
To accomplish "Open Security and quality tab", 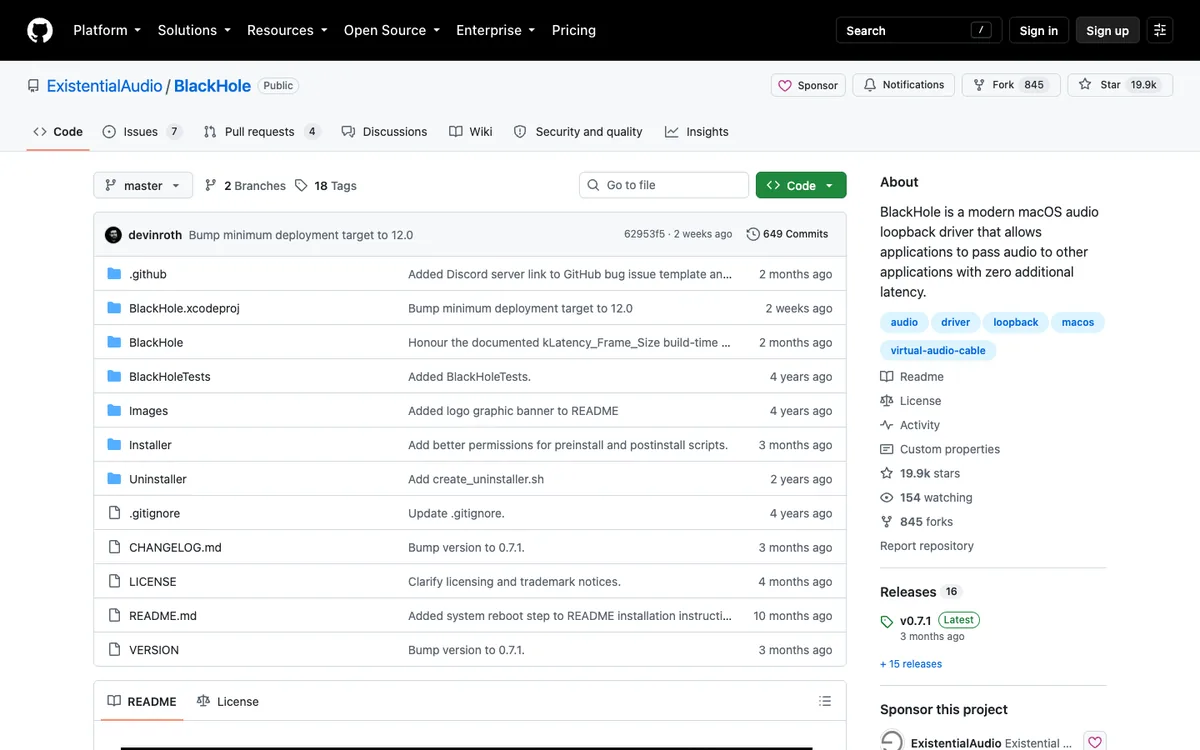I will tap(578, 132).
